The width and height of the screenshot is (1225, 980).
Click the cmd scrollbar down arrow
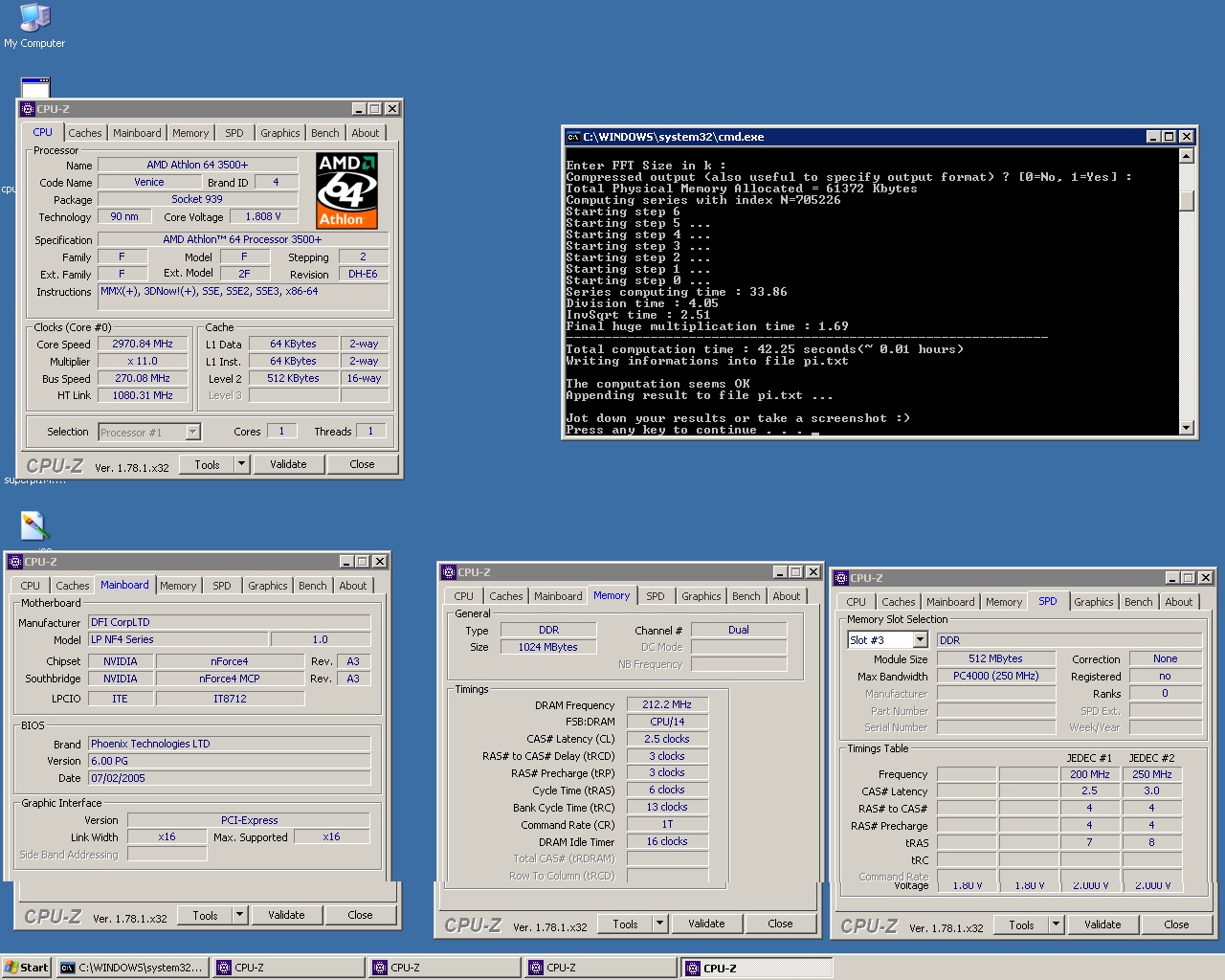click(1187, 428)
